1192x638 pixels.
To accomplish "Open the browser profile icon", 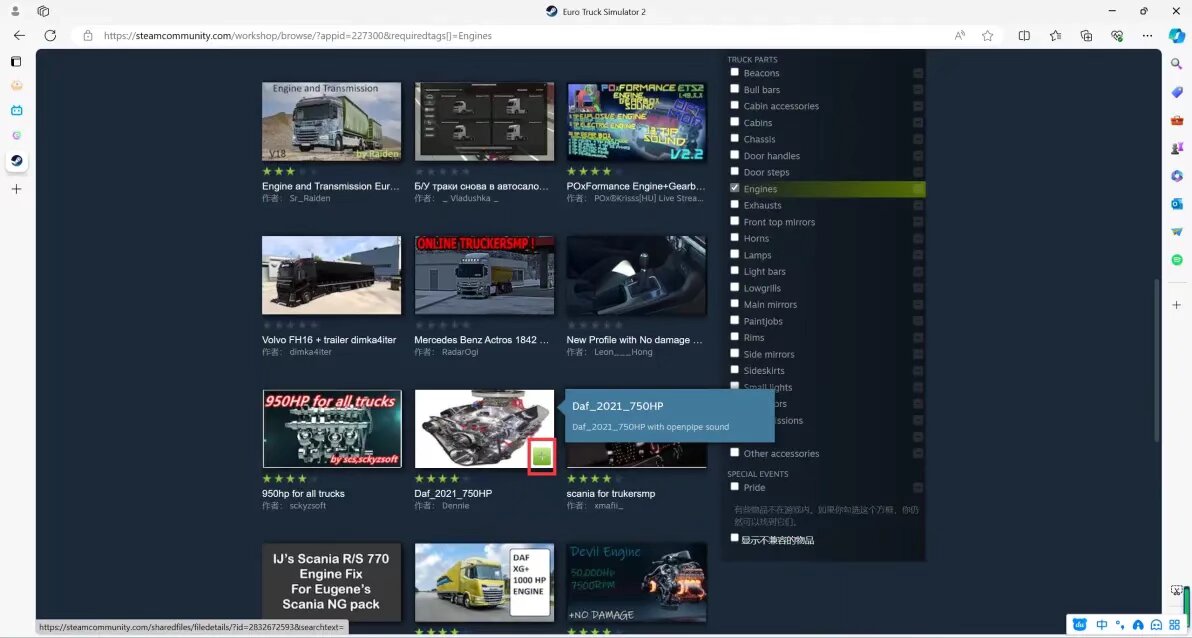I will pyautogui.click(x=15, y=11).
